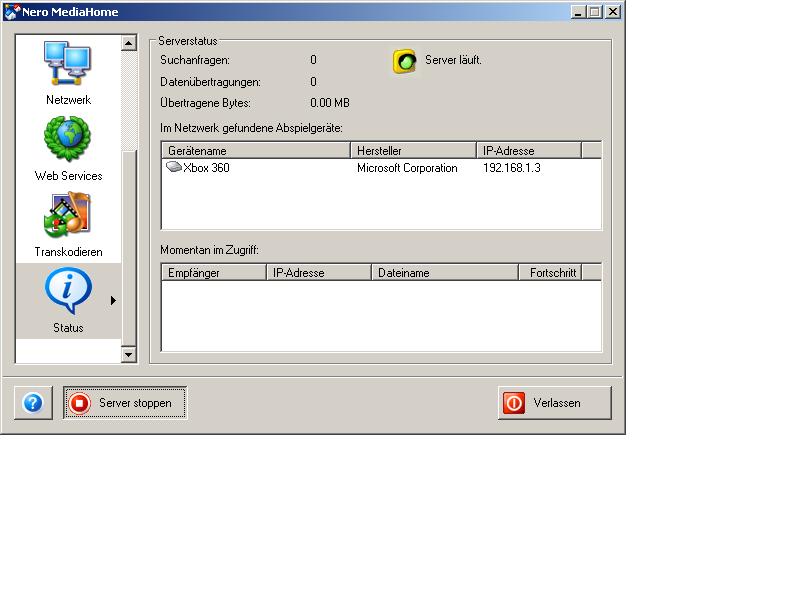
Task: Click the Server läuft. status text
Action: click(453, 60)
